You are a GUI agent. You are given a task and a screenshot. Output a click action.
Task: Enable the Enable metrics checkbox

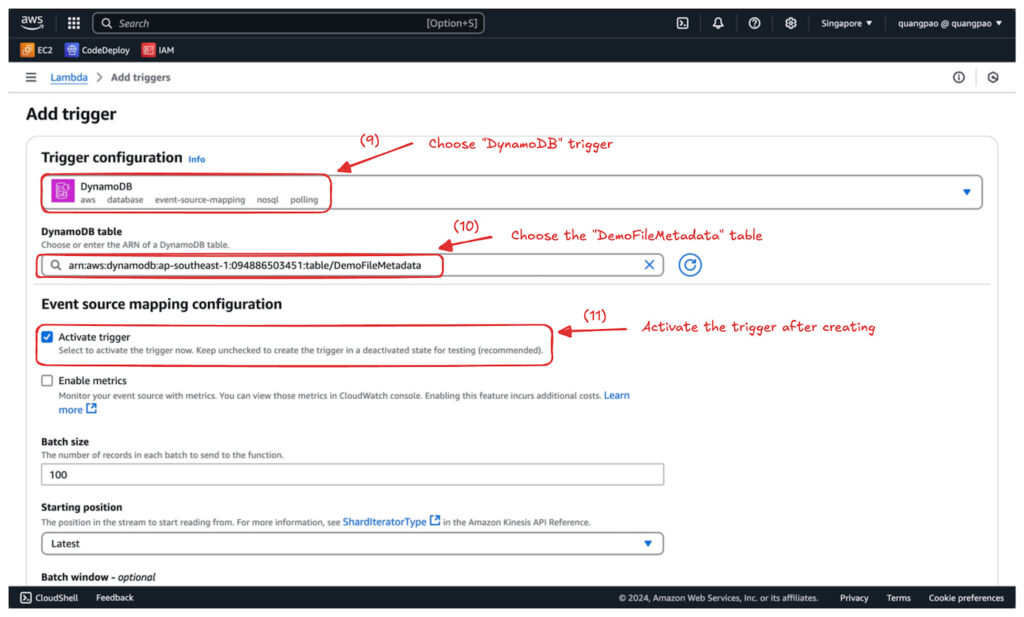[47, 381]
